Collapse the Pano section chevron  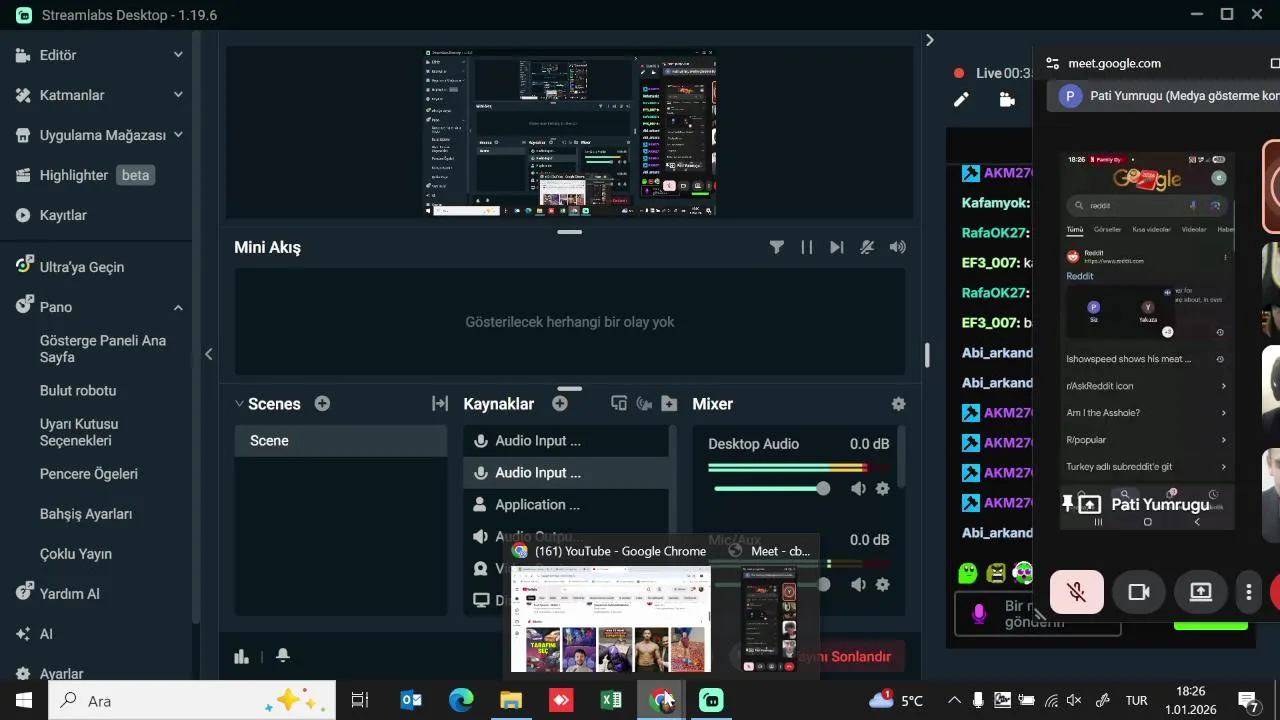(x=178, y=307)
